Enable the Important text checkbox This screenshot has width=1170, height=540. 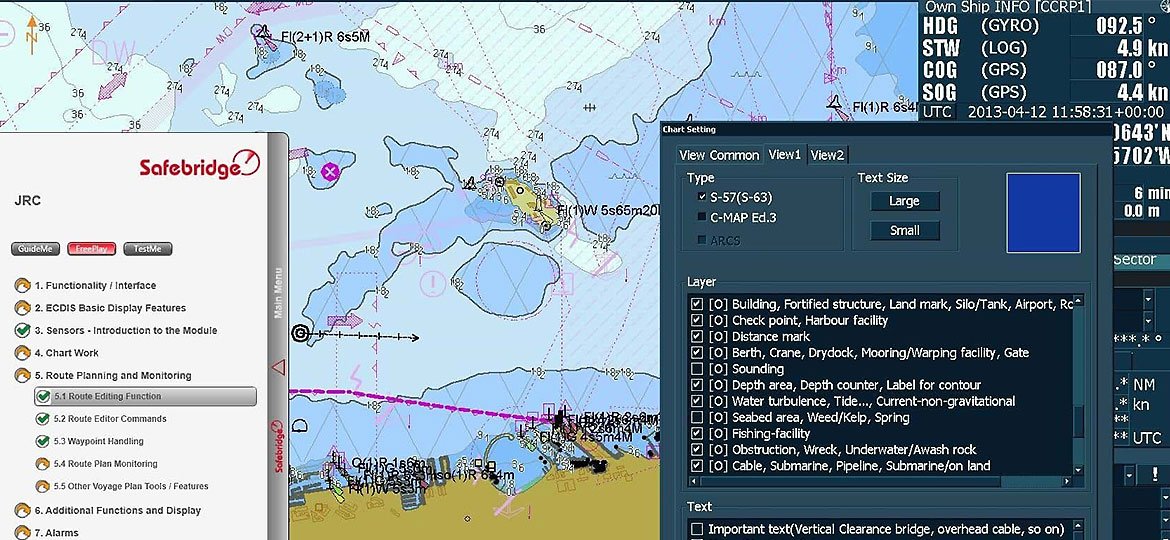click(x=697, y=529)
